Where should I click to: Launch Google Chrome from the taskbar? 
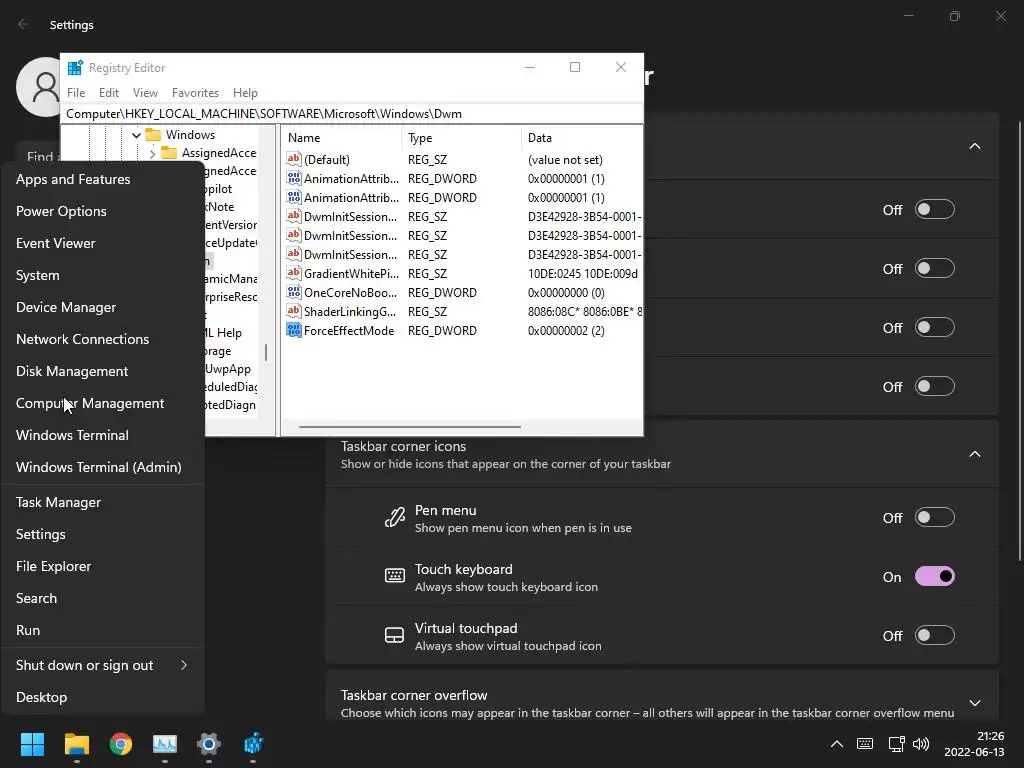(x=121, y=744)
